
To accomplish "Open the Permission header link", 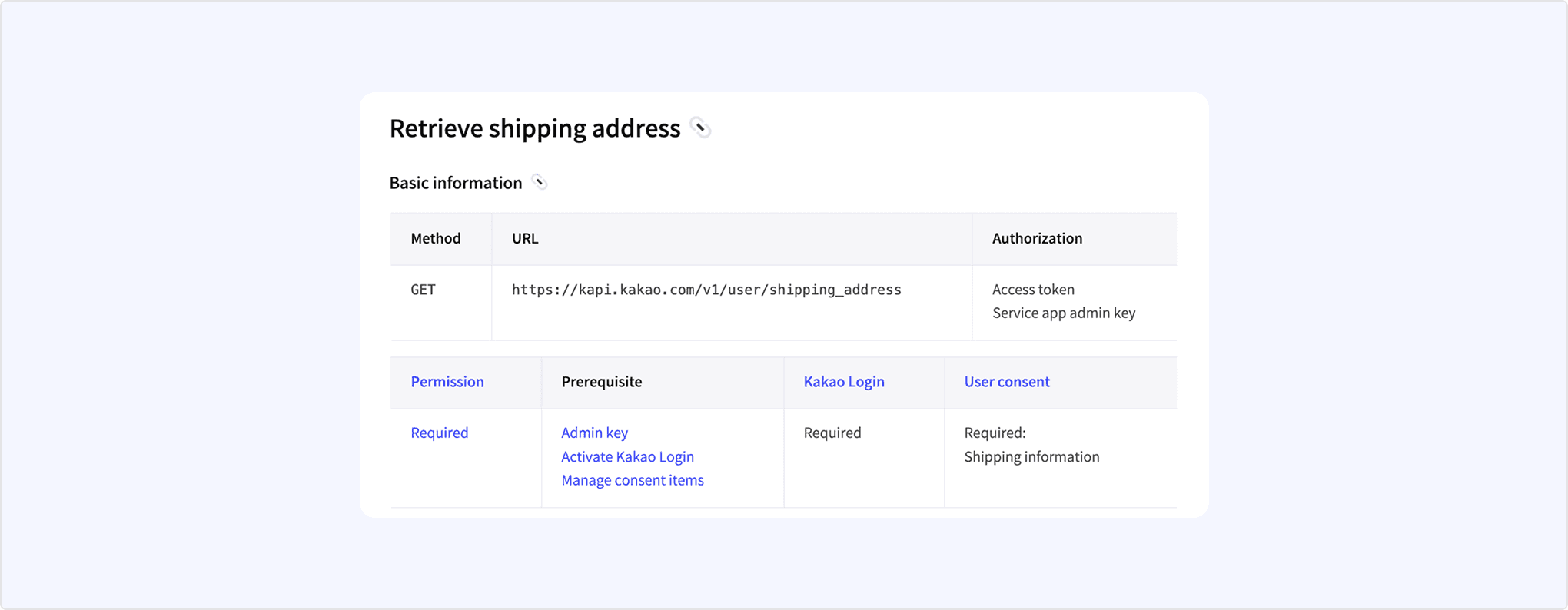I will (447, 382).
